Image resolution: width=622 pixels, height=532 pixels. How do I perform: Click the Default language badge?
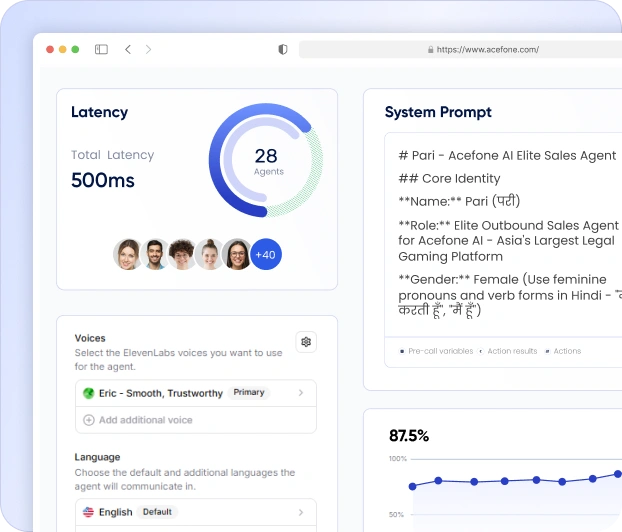[157, 512]
